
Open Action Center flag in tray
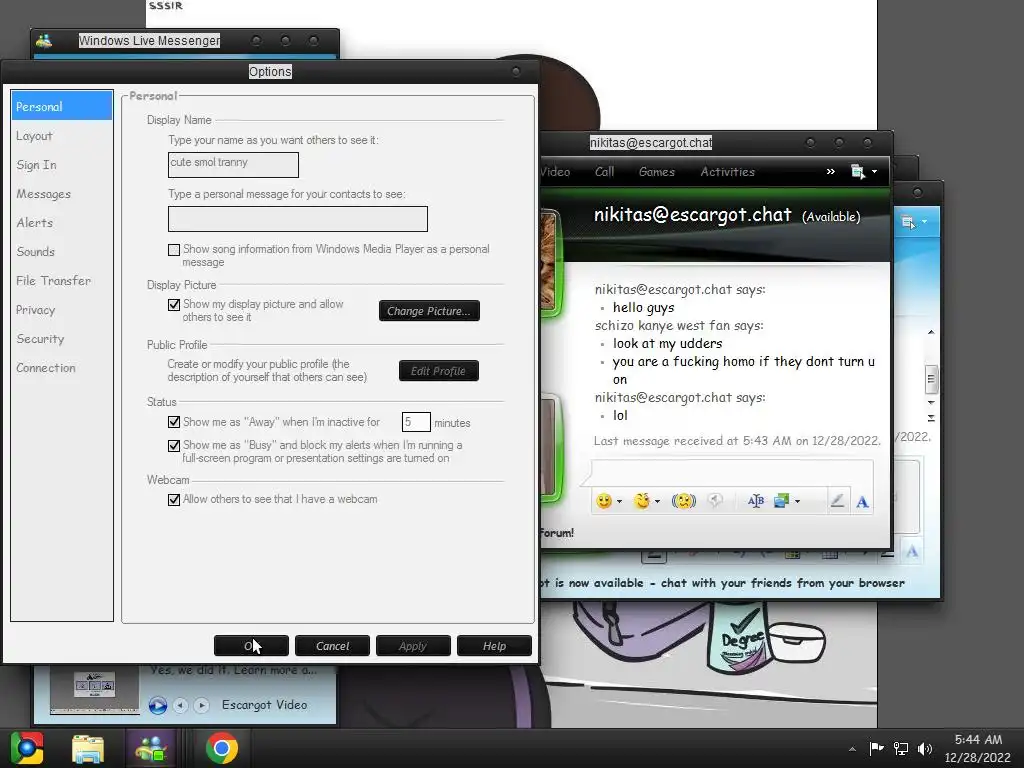coord(876,748)
